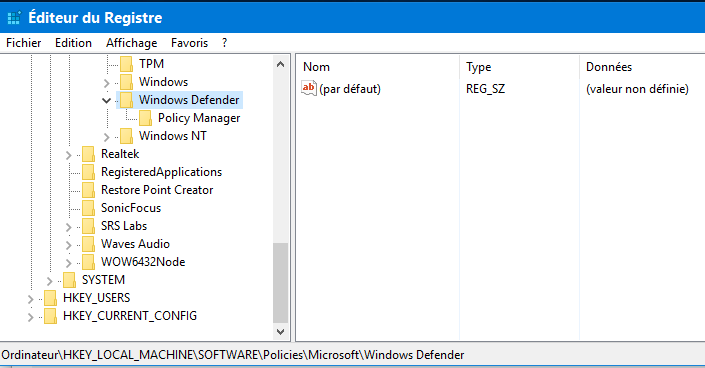Click the tree scrollbar down arrow
This screenshot has height=368, width=705.
[x=281, y=332]
